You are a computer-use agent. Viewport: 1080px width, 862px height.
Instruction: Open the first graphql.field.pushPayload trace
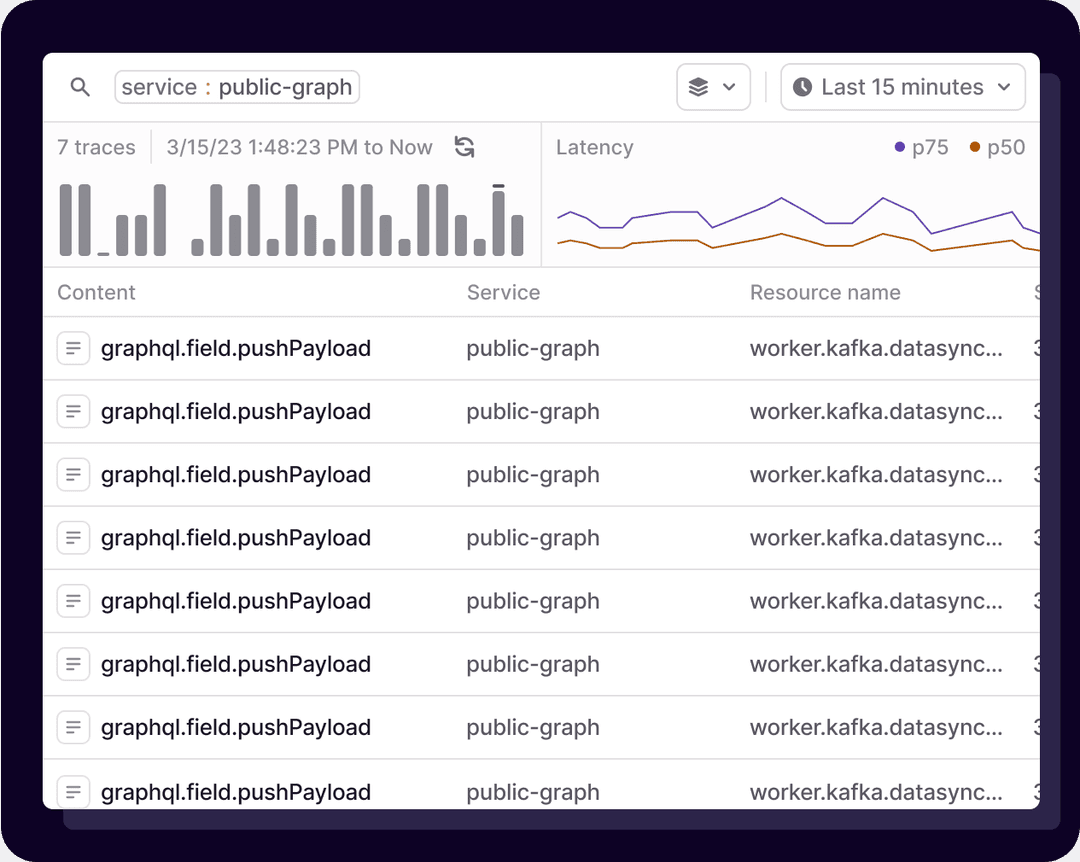coord(236,349)
